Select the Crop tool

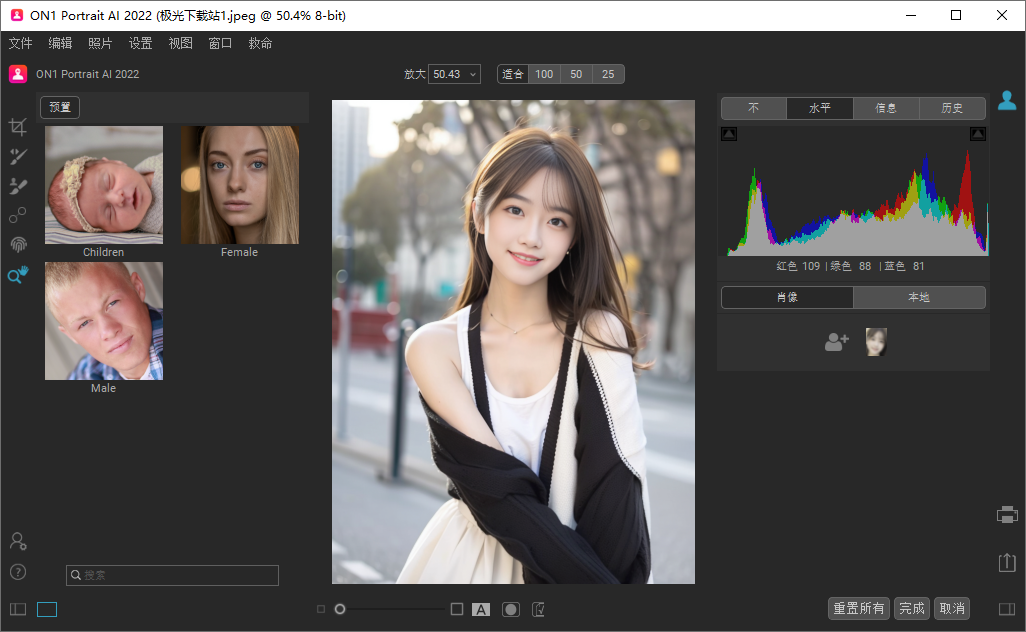pos(18,126)
